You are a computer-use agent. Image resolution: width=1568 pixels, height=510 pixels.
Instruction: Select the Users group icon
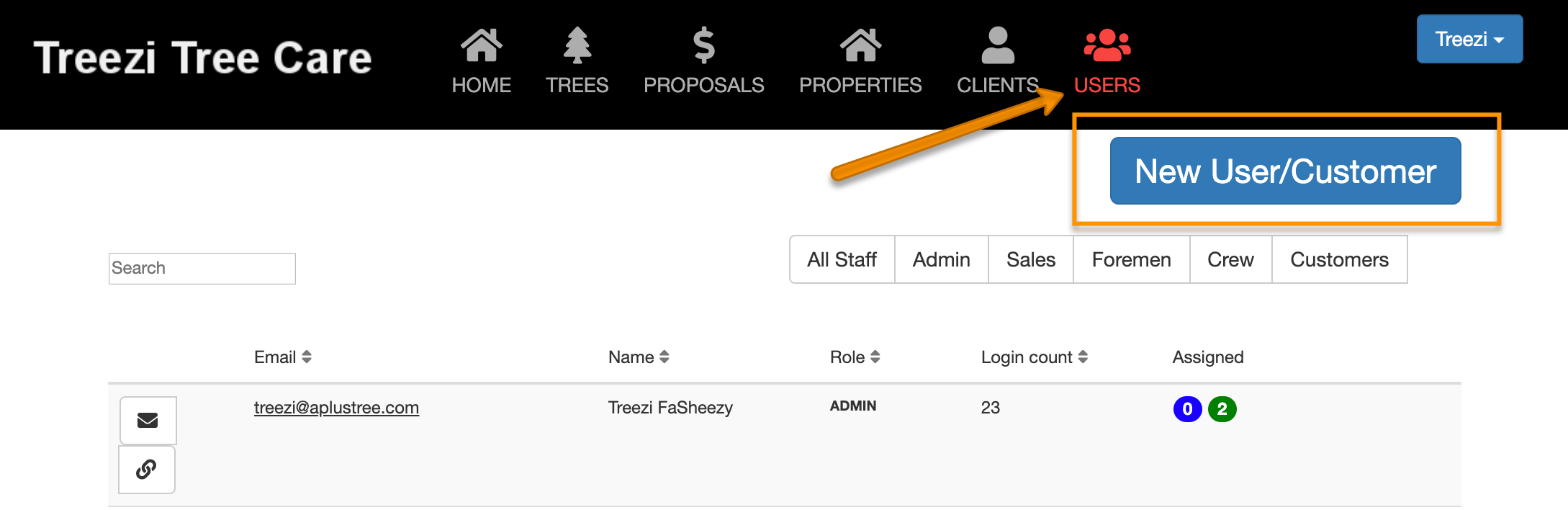pos(1107,45)
